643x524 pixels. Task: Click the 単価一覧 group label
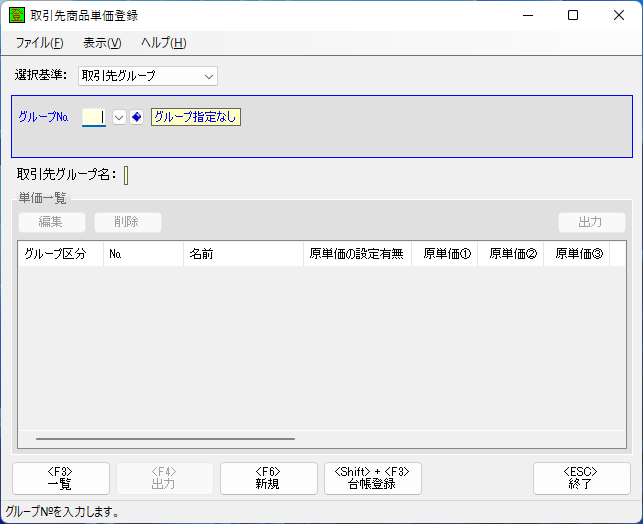(43, 198)
